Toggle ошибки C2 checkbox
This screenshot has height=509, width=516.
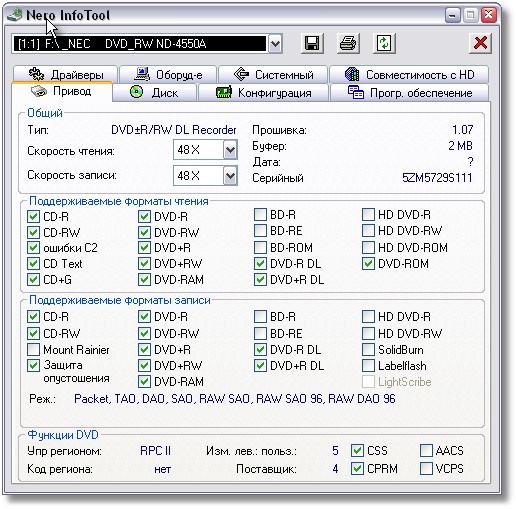[33, 248]
